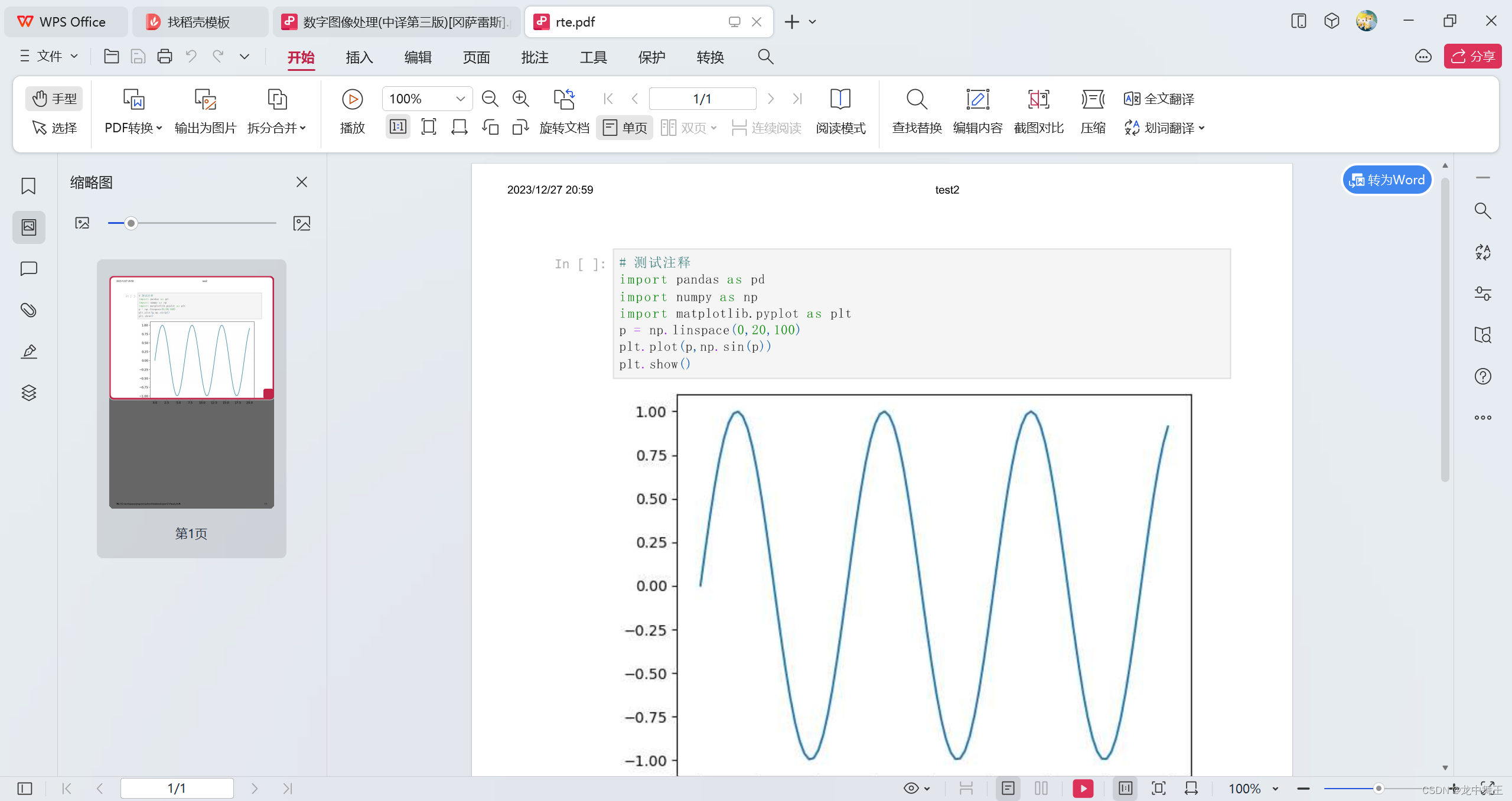Open the bookmarks panel in left sidebar
Screen dimensions: 1512x801
[28, 185]
